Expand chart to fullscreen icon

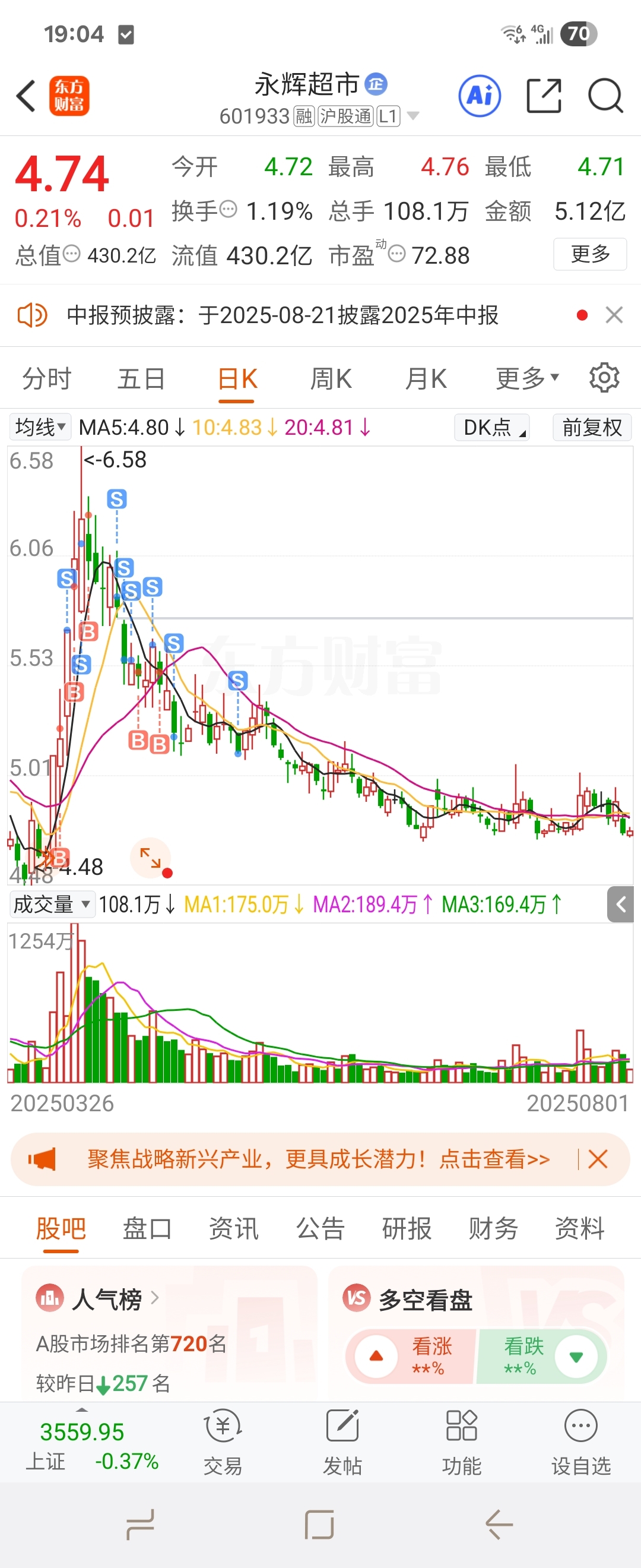click(150, 858)
